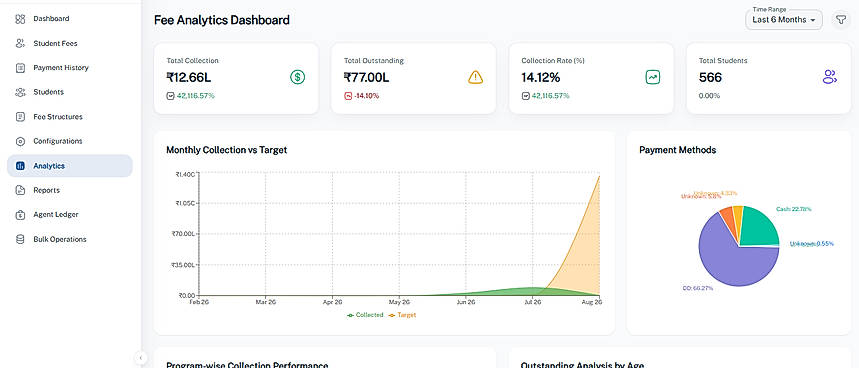
Task: Open Bulk Operations menu item
Action: [70, 239]
